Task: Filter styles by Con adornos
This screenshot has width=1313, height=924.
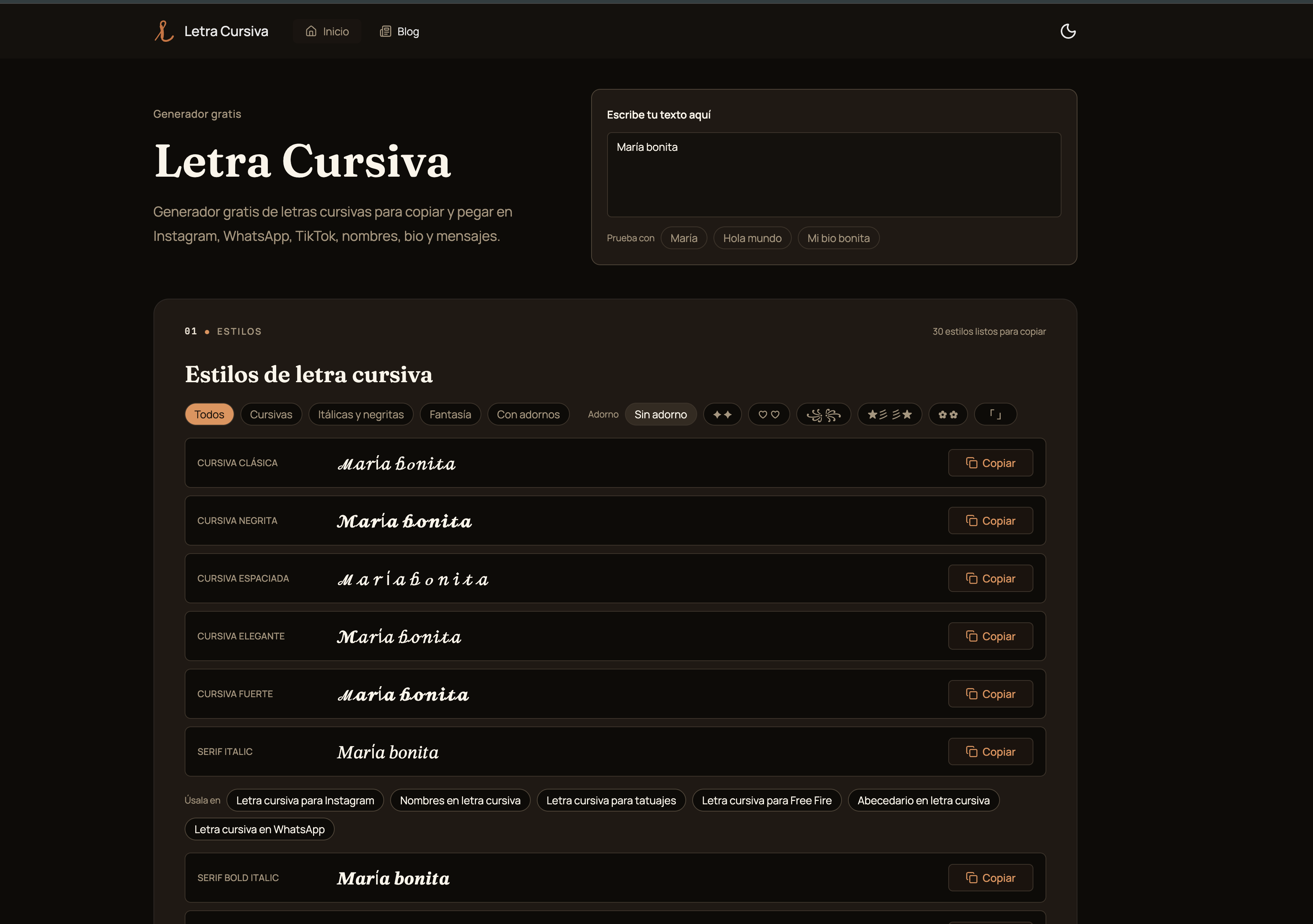Action: [528, 415]
